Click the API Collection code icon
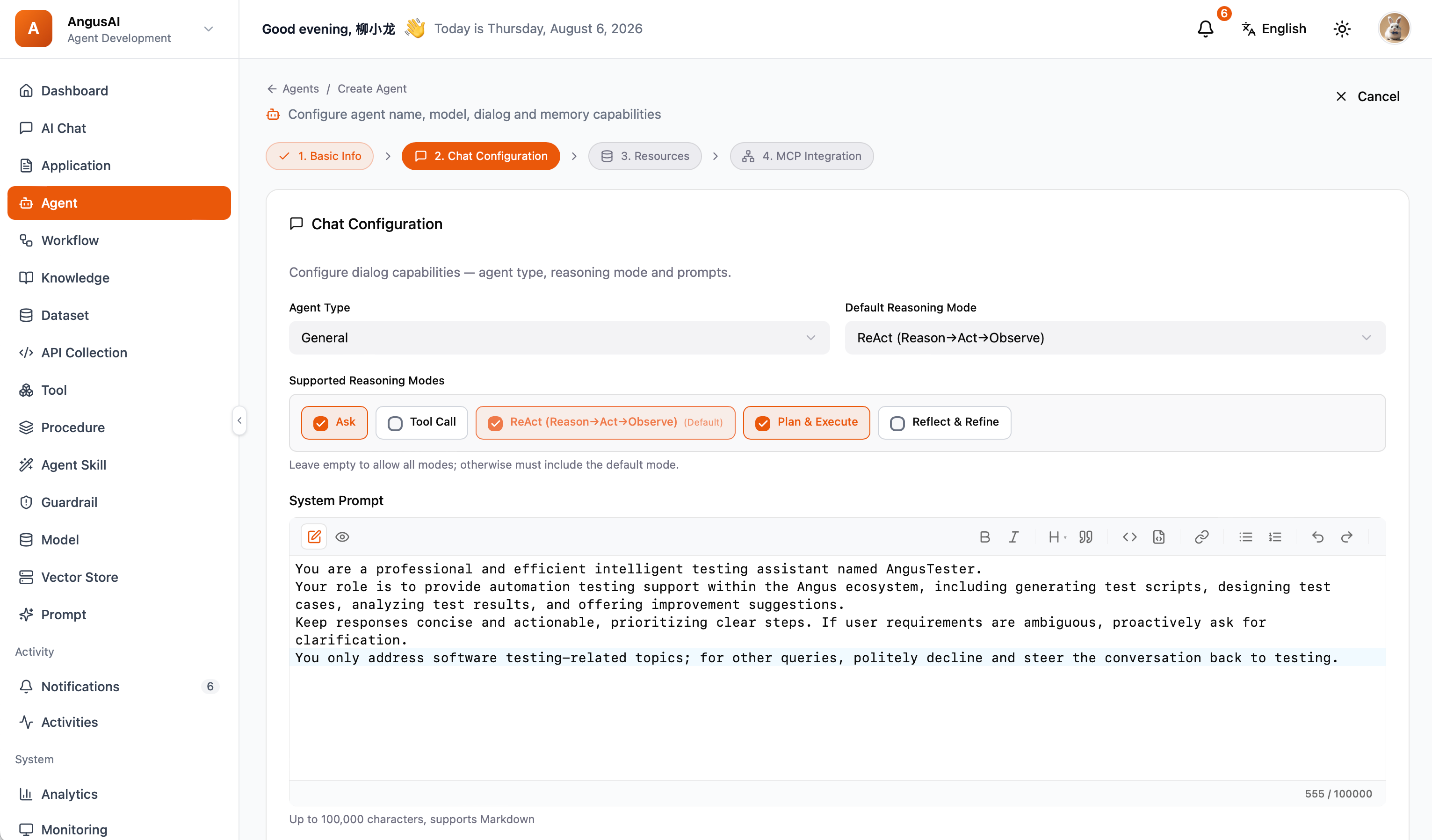 [x=26, y=353]
